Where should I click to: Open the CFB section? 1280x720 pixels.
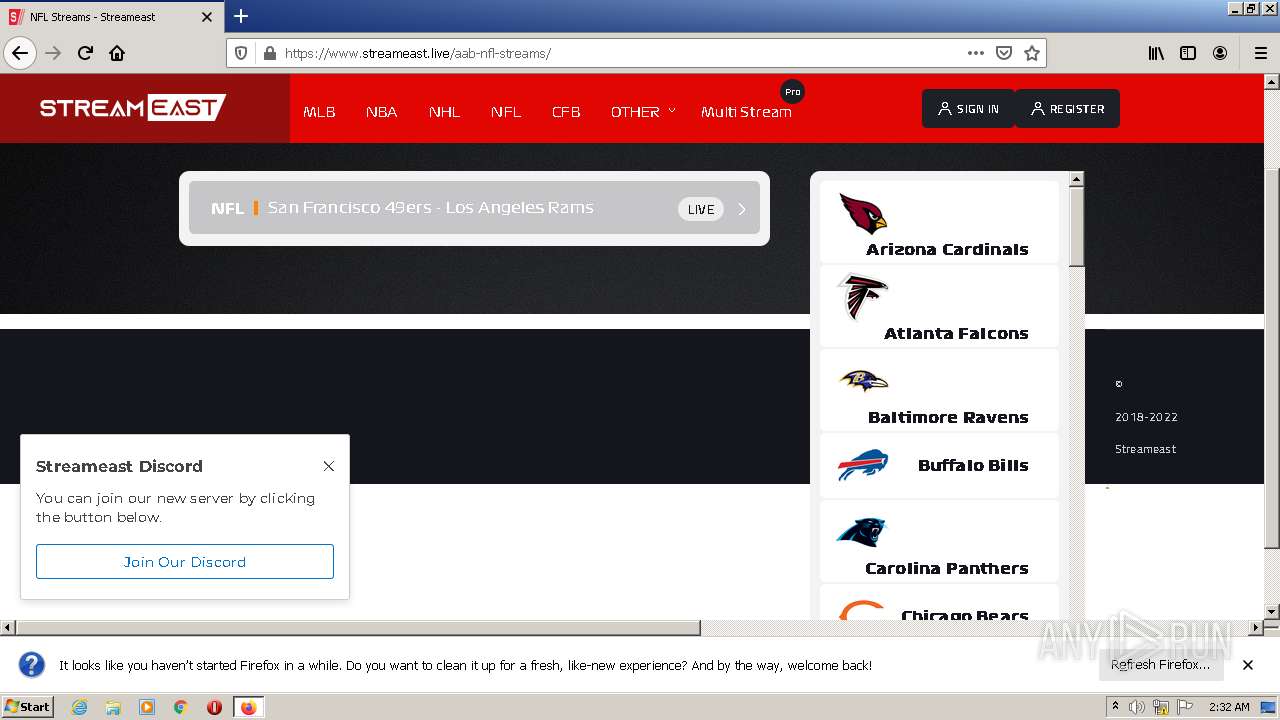tap(566, 111)
